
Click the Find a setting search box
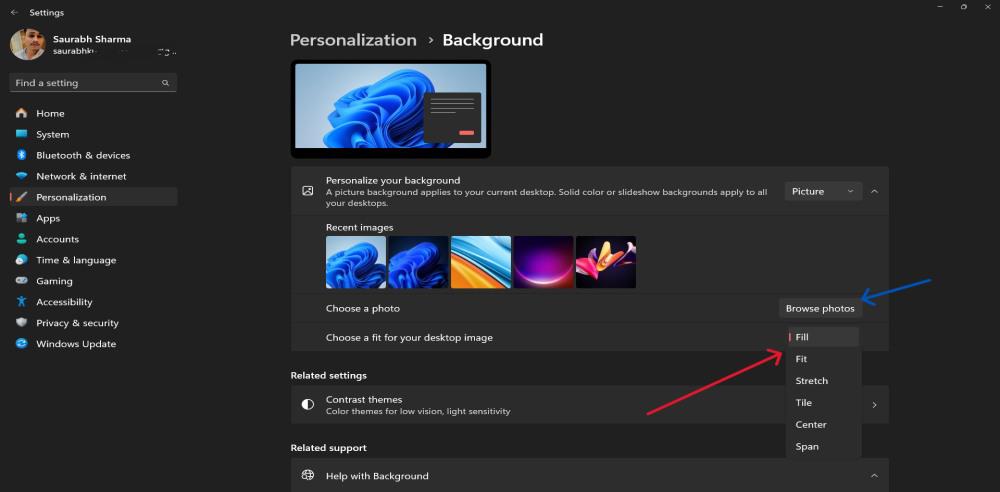[x=93, y=83]
